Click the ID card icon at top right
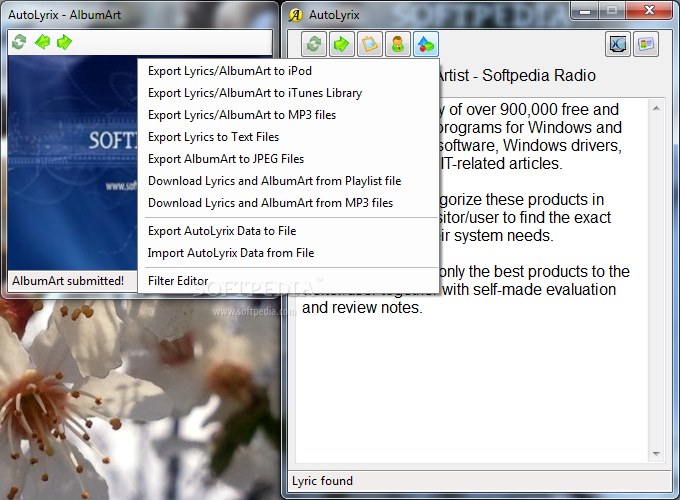The image size is (680, 500). [x=646, y=44]
